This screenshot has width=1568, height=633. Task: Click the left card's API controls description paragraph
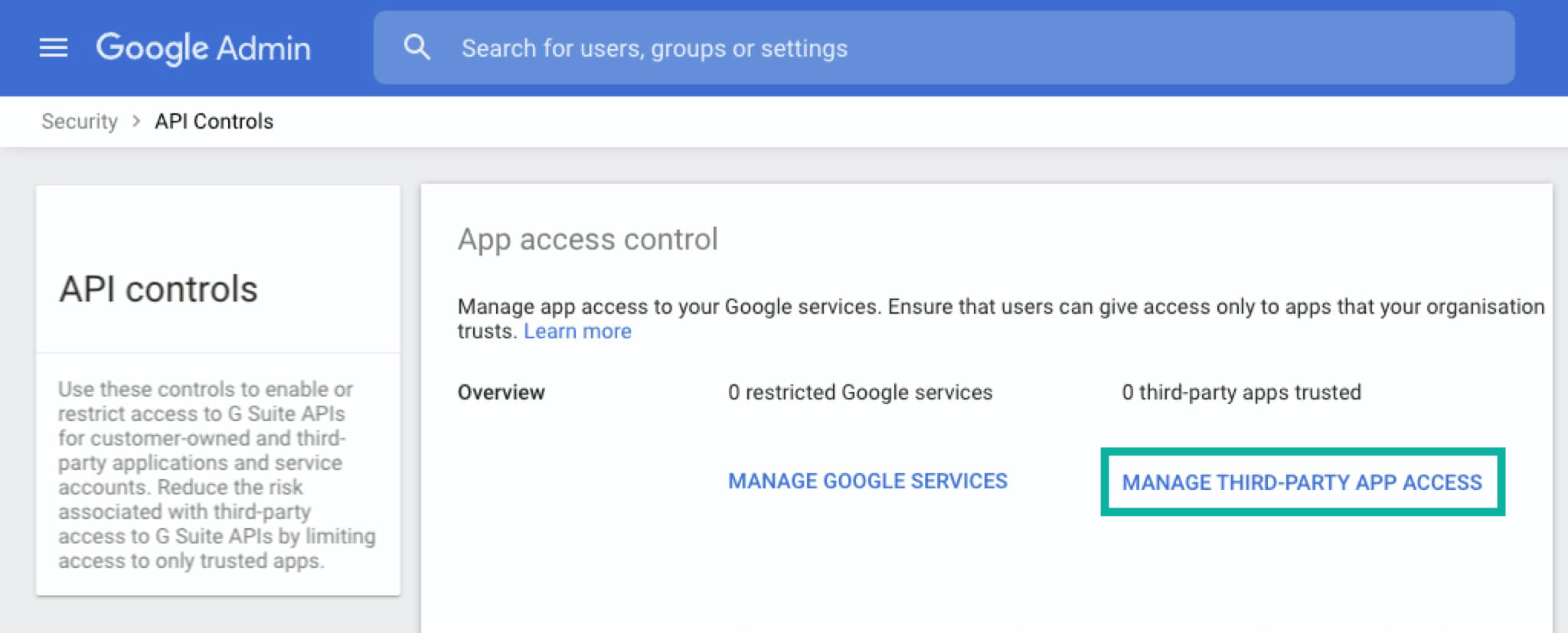(x=217, y=475)
